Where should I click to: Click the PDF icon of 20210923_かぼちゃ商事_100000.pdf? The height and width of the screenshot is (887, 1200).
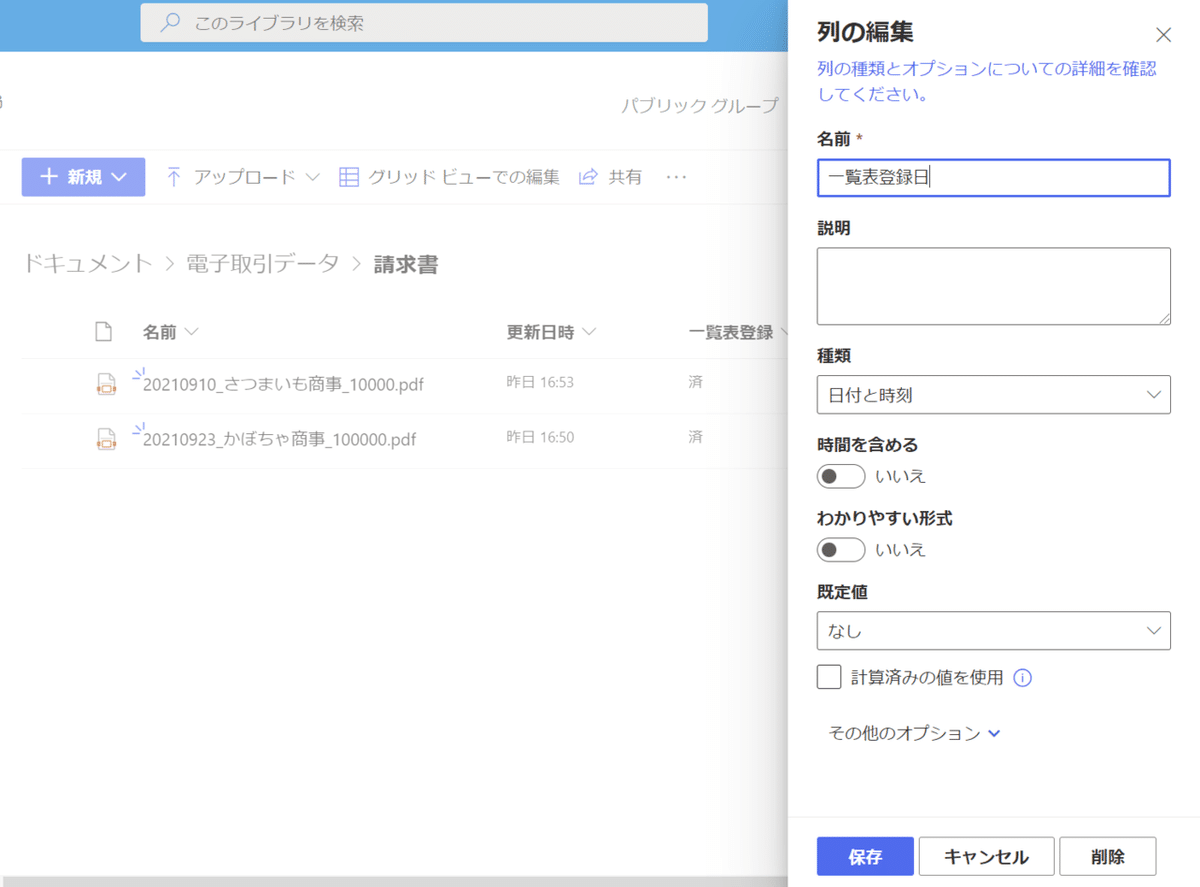pyautogui.click(x=106, y=439)
